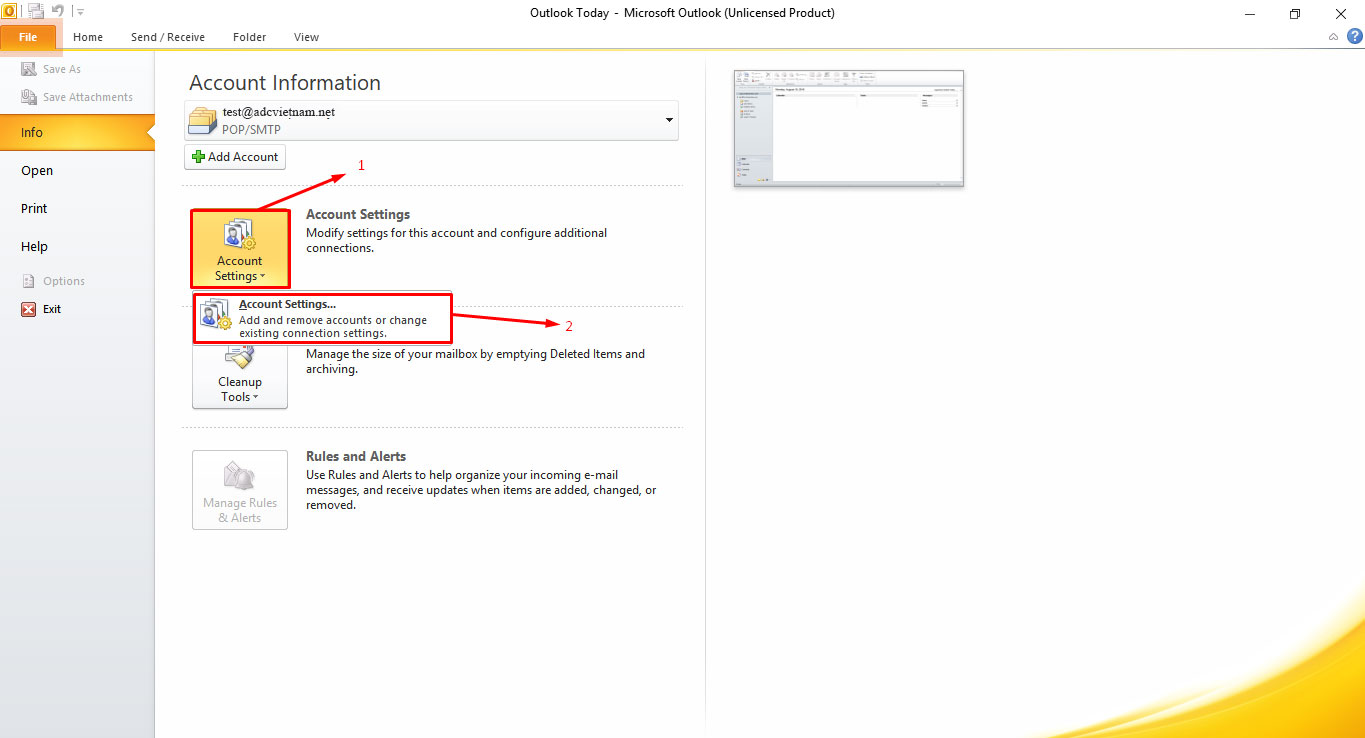
Task: Click the Options label
Action: click(x=64, y=281)
